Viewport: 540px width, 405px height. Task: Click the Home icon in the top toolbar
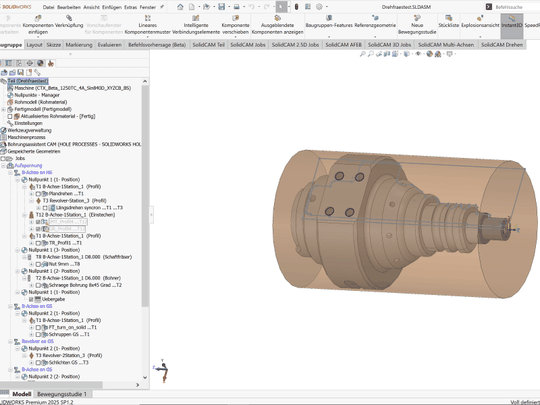[180, 7]
